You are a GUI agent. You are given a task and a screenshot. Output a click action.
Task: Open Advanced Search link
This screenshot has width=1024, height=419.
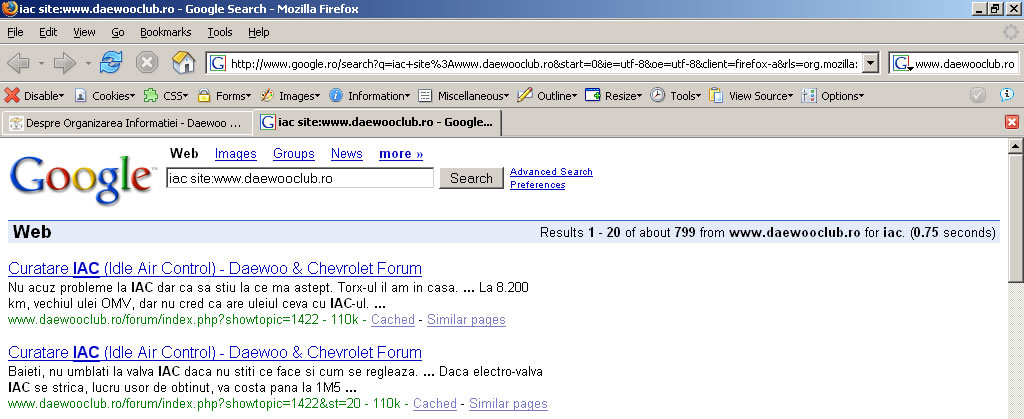point(551,172)
